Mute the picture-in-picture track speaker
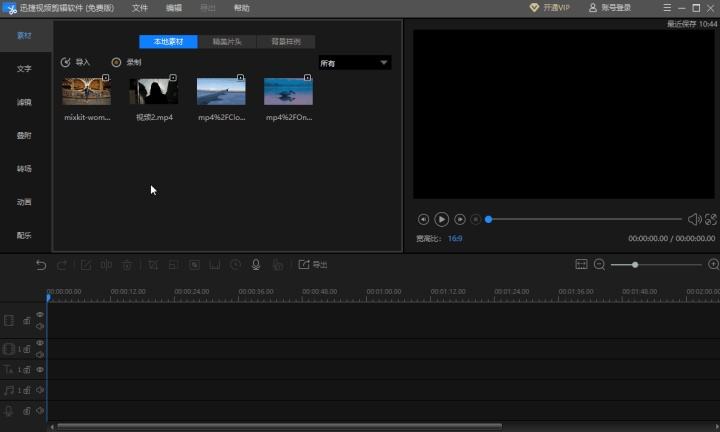The width and height of the screenshot is (720, 432). pos(40,354)
